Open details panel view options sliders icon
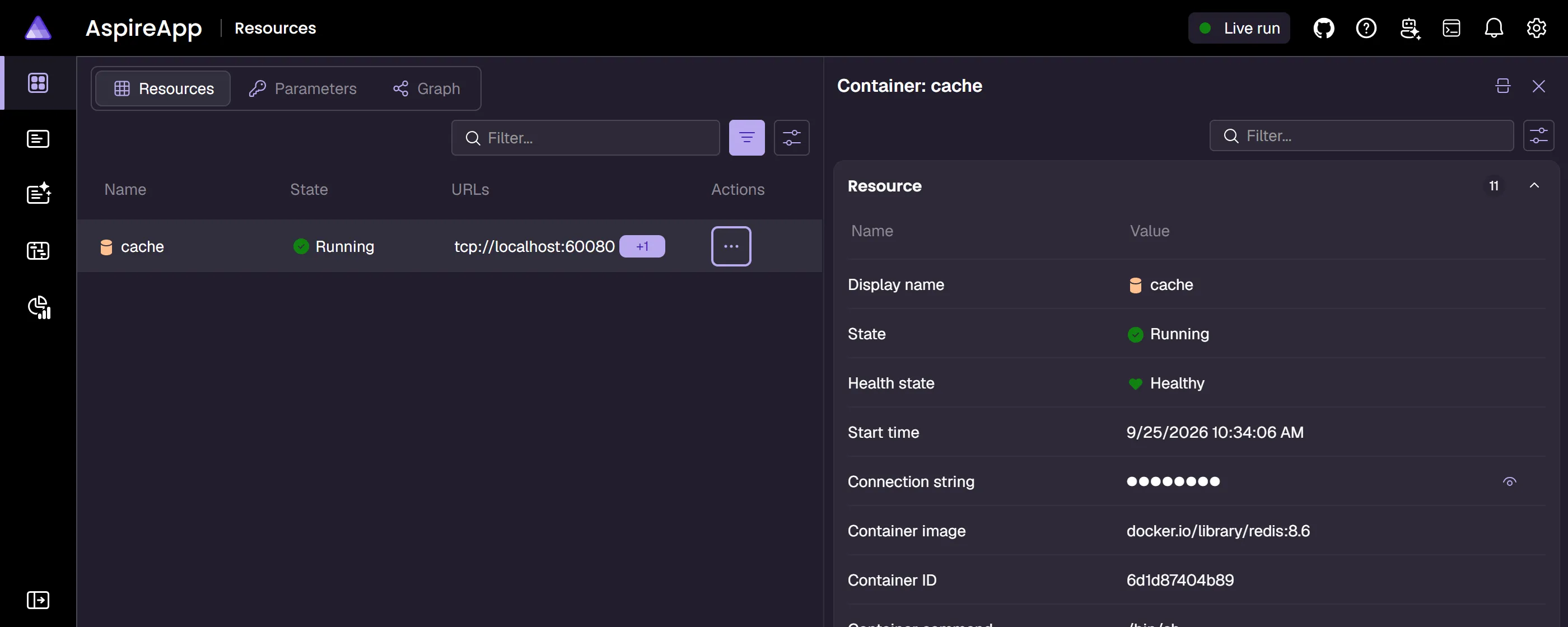Screen dimensions: 1568x627 pyautogui.click(x=1538, y=135)
